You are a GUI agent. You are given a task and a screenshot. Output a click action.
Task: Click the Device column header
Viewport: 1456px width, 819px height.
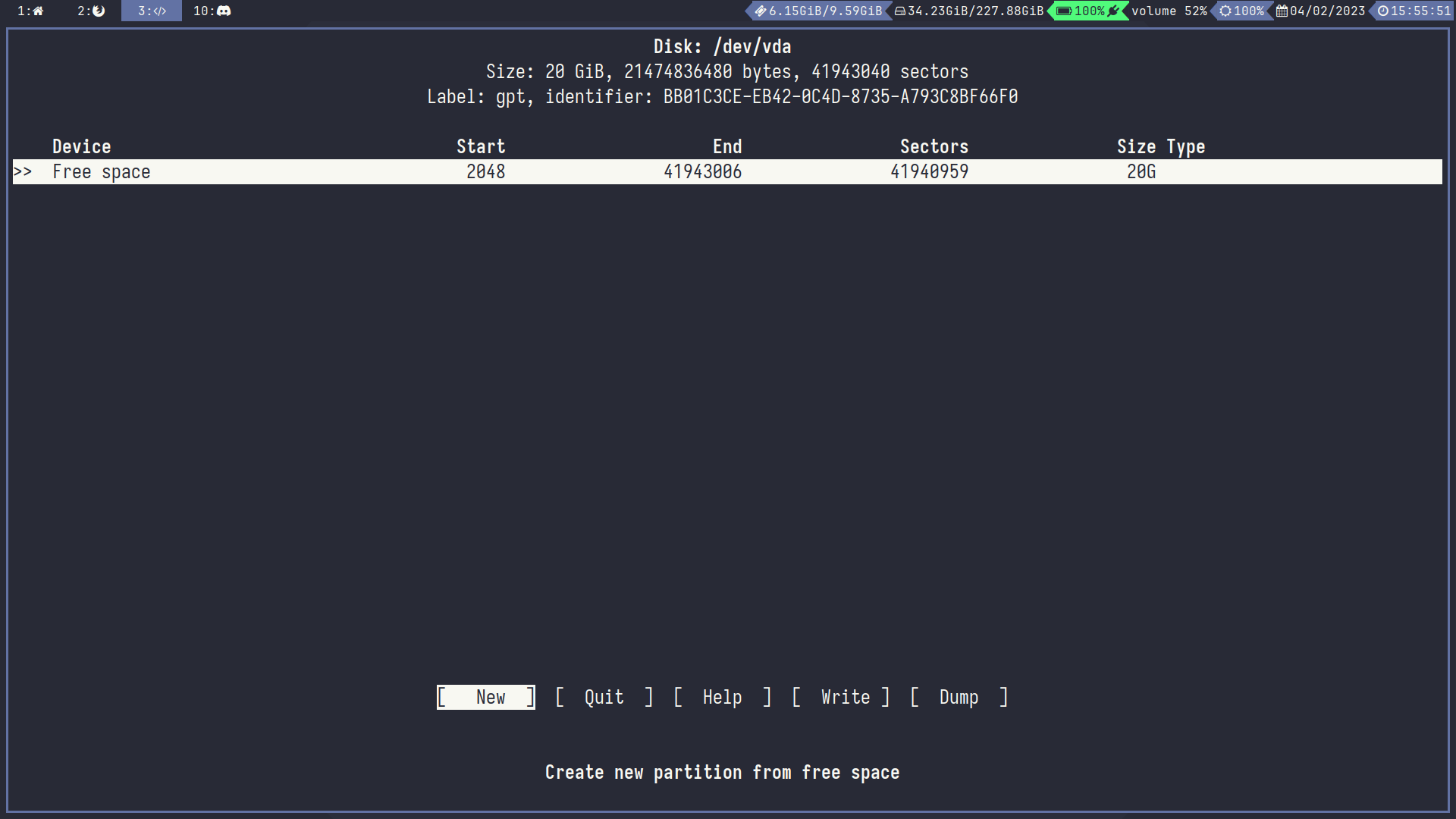click(x=81, y=146)
